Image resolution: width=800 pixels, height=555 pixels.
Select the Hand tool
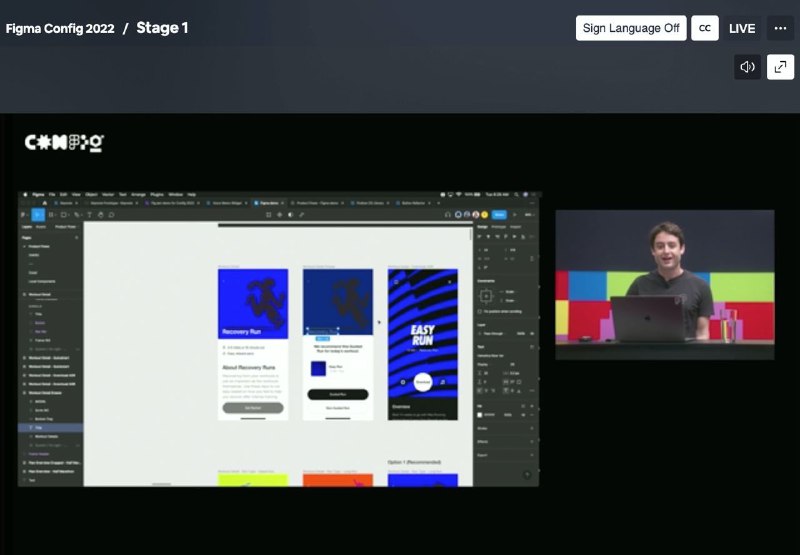[x=101, y=215]
